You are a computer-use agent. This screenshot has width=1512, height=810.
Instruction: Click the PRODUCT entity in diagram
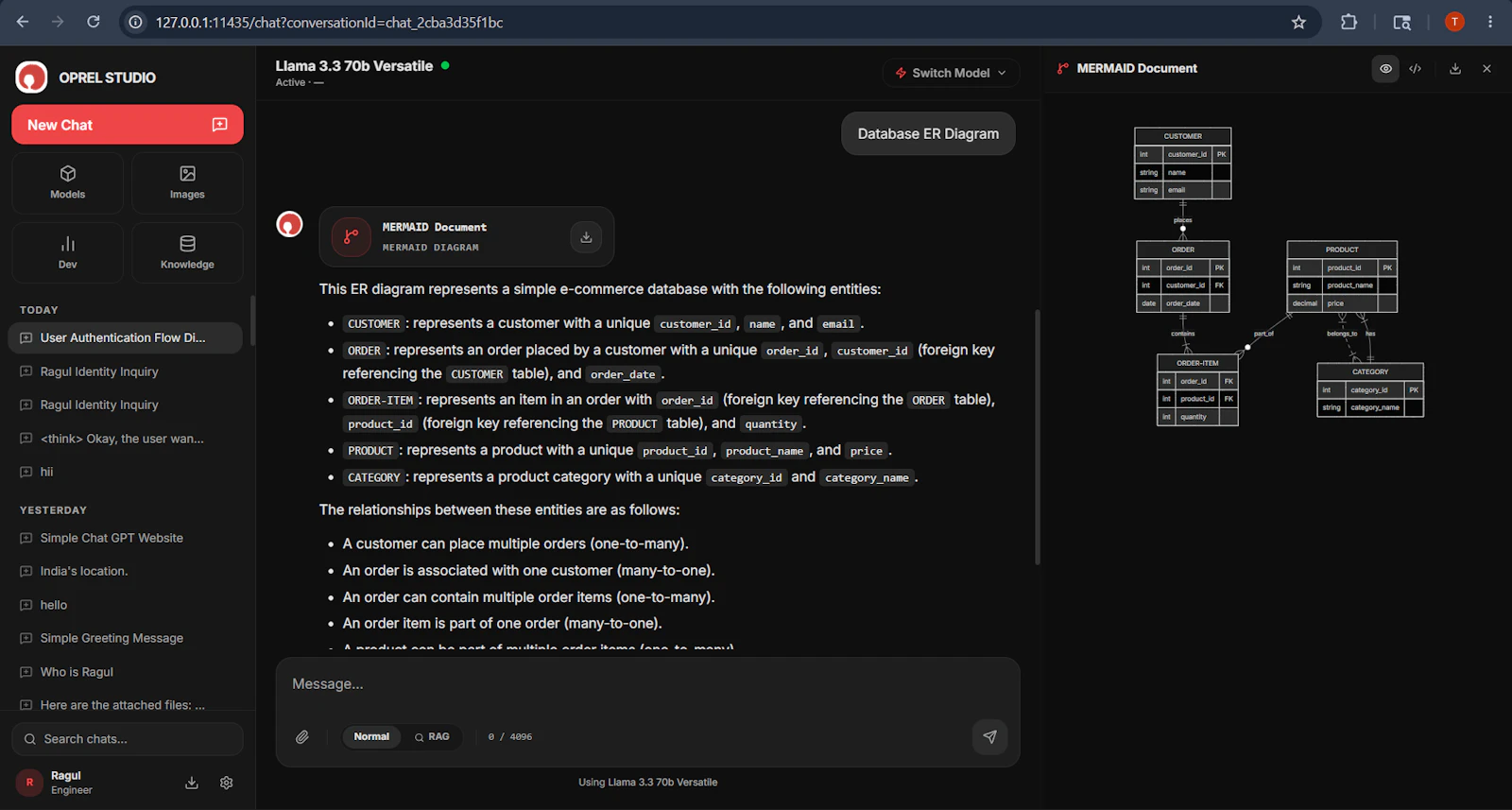(1342, 276)
